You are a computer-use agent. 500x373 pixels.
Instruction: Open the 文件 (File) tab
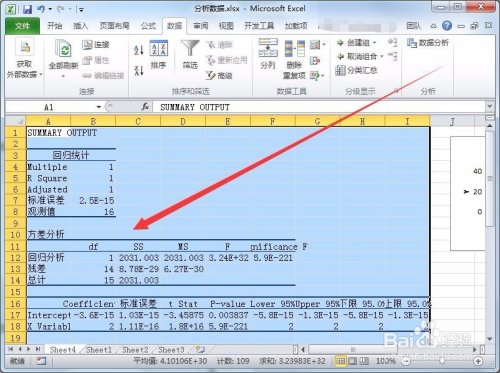[x=22, y=26]
